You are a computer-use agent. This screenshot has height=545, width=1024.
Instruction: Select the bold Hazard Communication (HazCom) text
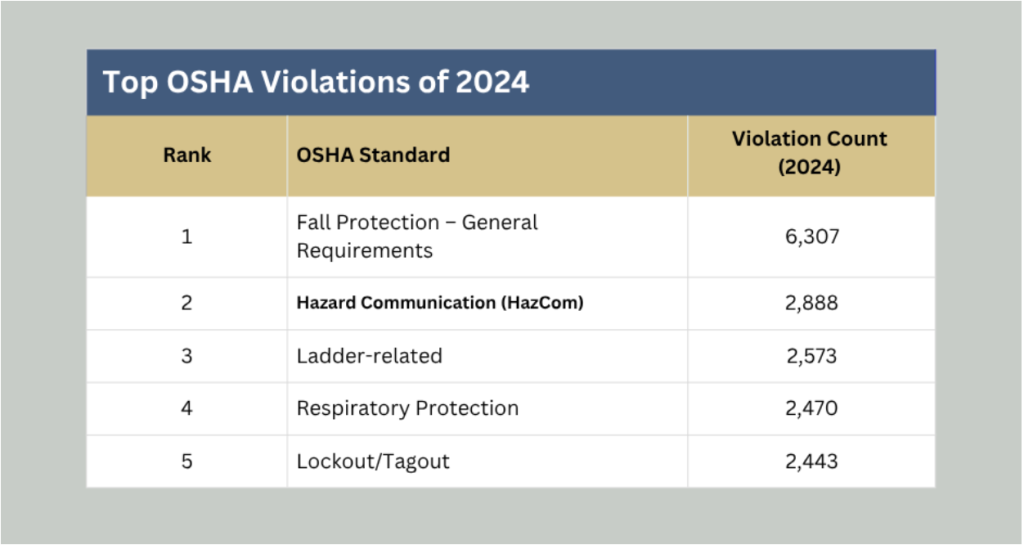(440, 303)
